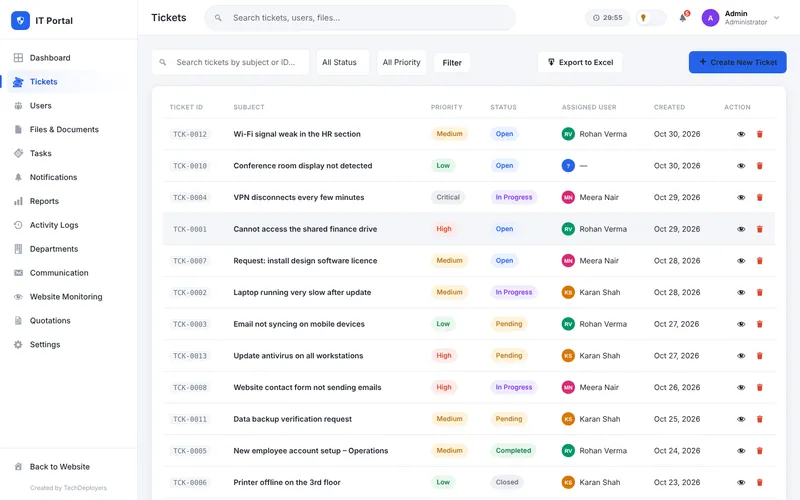This screenshot has width=800, height=500.
Task: Focus the search tickets by subject or ID field
Action: click(x=231, y=62)
